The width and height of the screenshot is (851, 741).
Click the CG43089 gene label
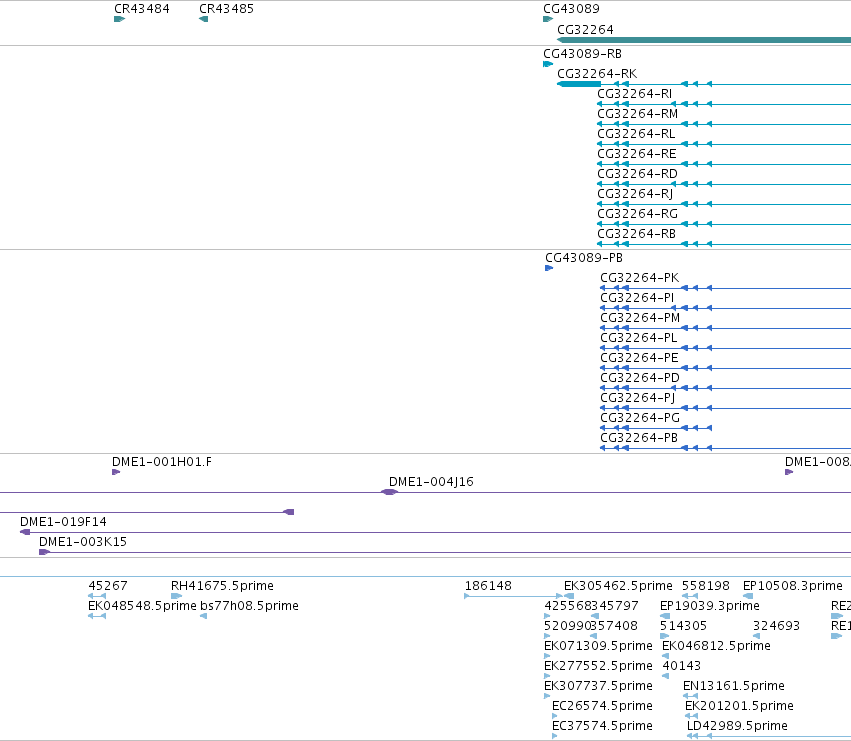[571, 9]
